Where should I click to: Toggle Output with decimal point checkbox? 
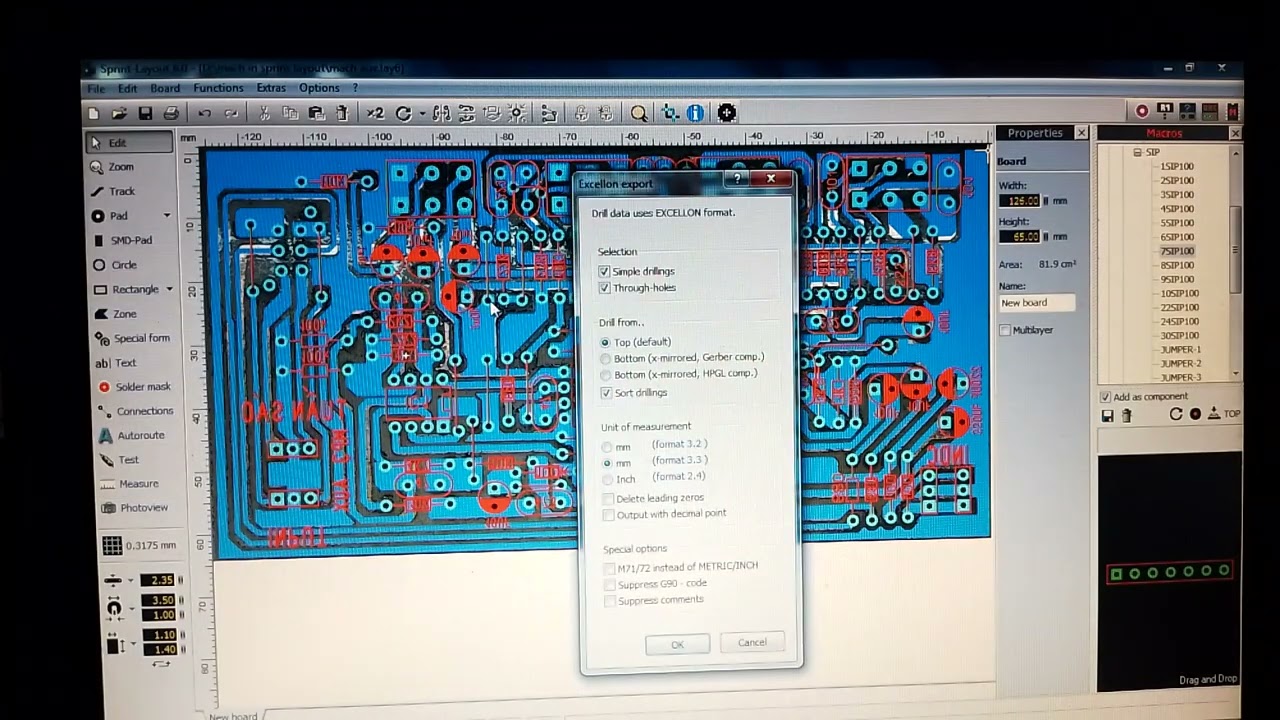pos(608,515)
